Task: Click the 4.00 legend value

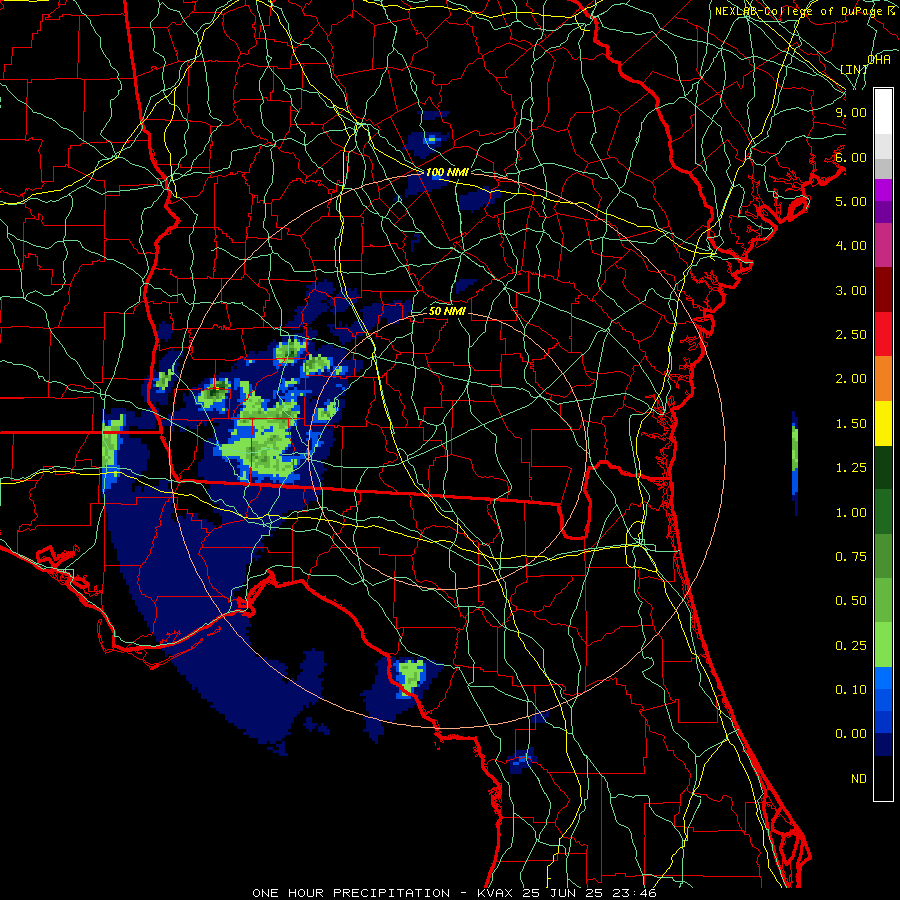Action: [x=851, y=246]
